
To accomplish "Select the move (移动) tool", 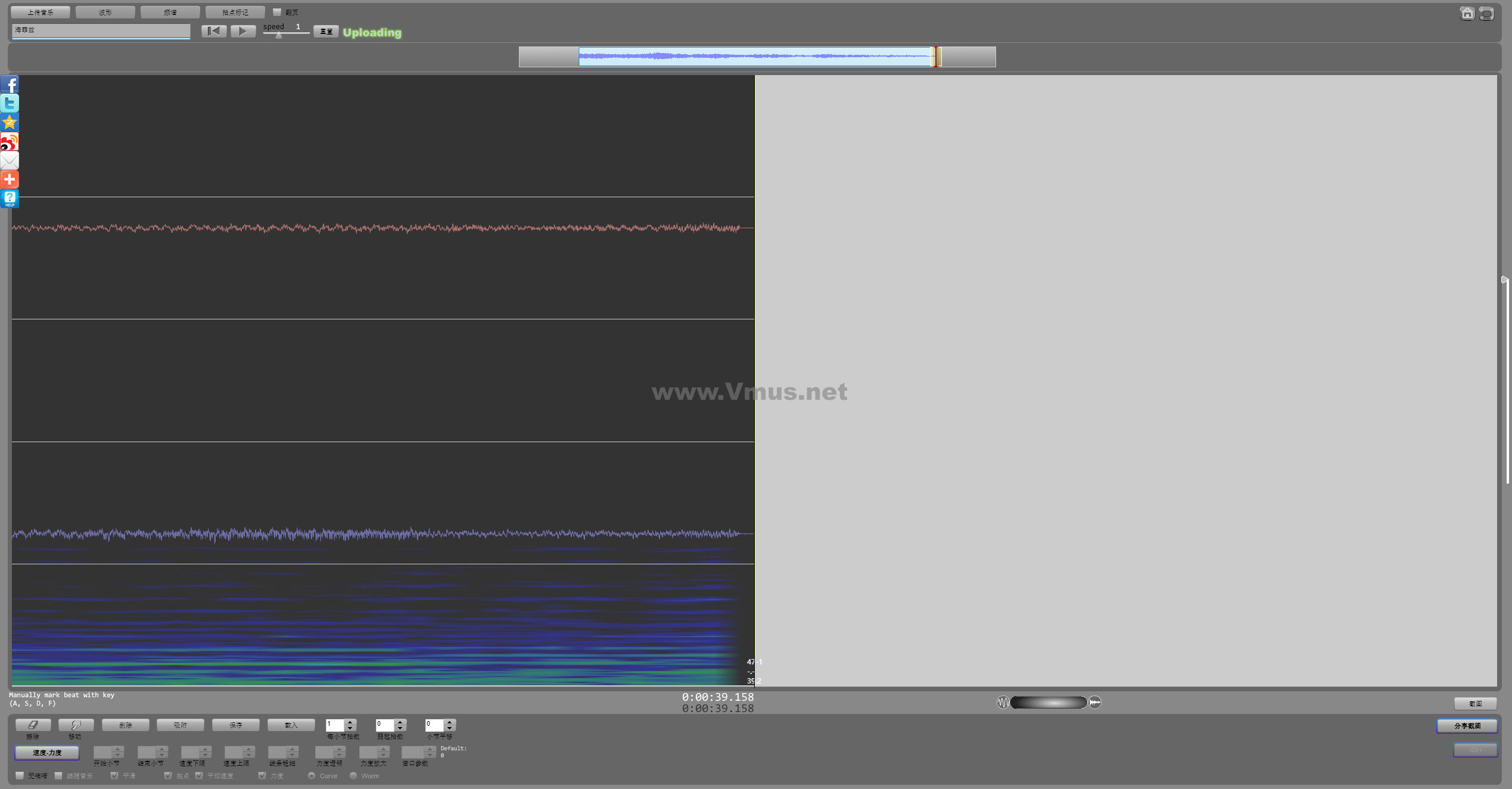I will [76, 725].
